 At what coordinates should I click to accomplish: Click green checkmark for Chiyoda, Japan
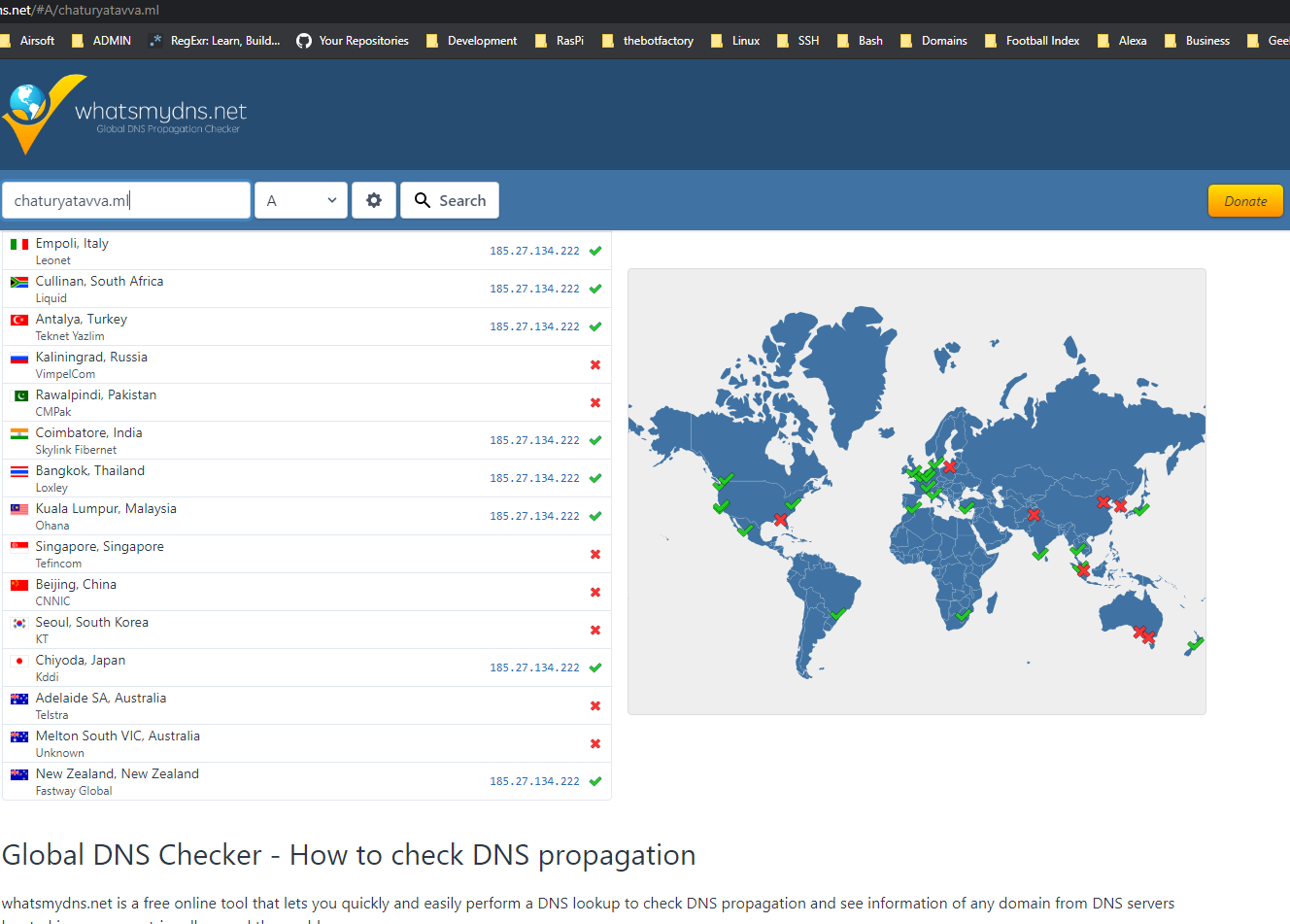pos(595,667)
